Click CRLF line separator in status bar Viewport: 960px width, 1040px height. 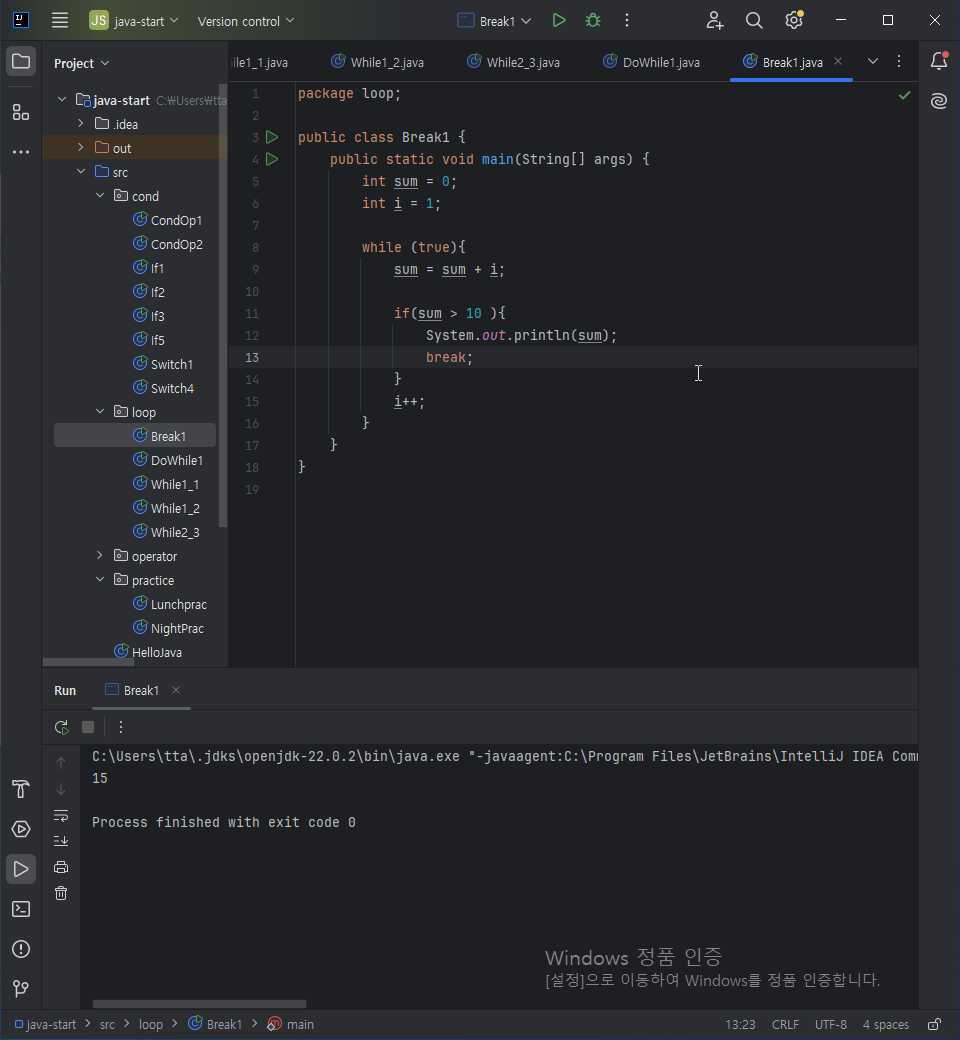786,1025
